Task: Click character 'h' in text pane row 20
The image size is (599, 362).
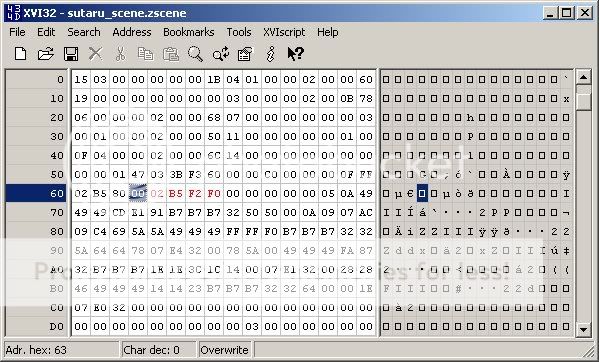Action: [470, 118]
